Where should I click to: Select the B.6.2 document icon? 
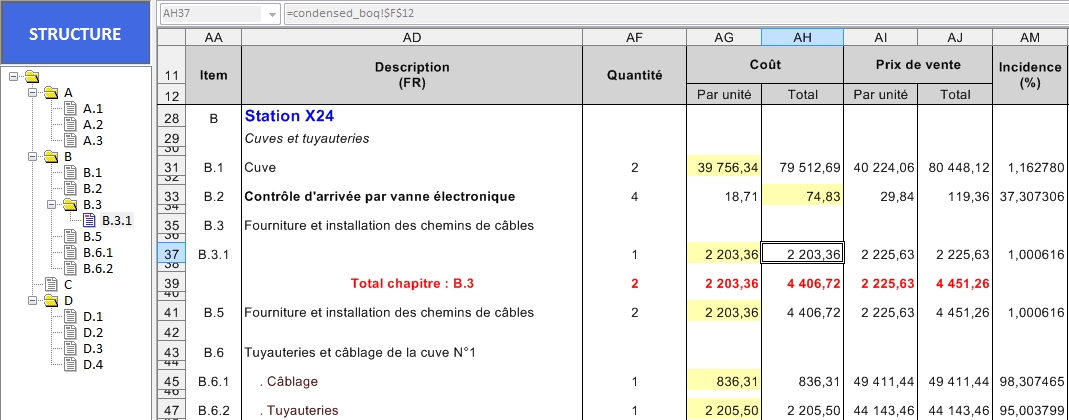(x=70, y=268)
